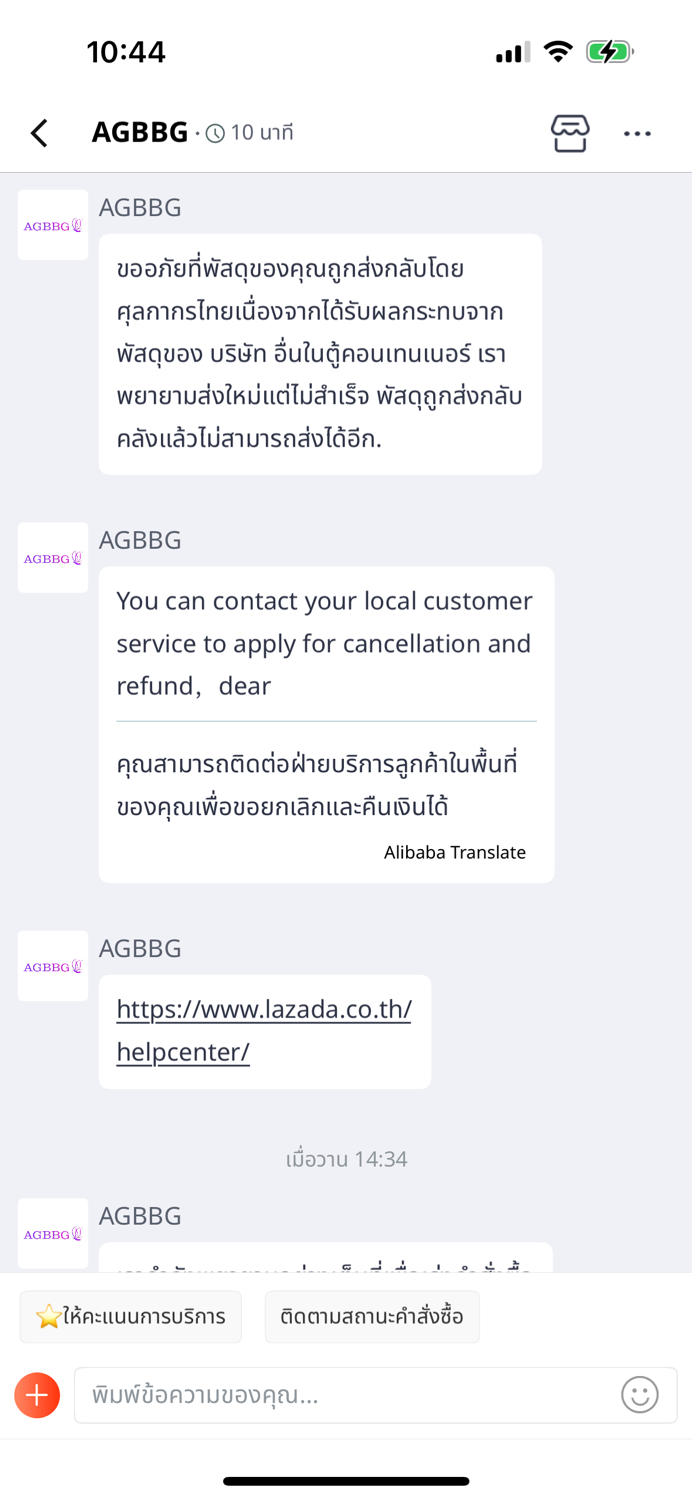Tap the back arrow icon

(x=40, y=133)
